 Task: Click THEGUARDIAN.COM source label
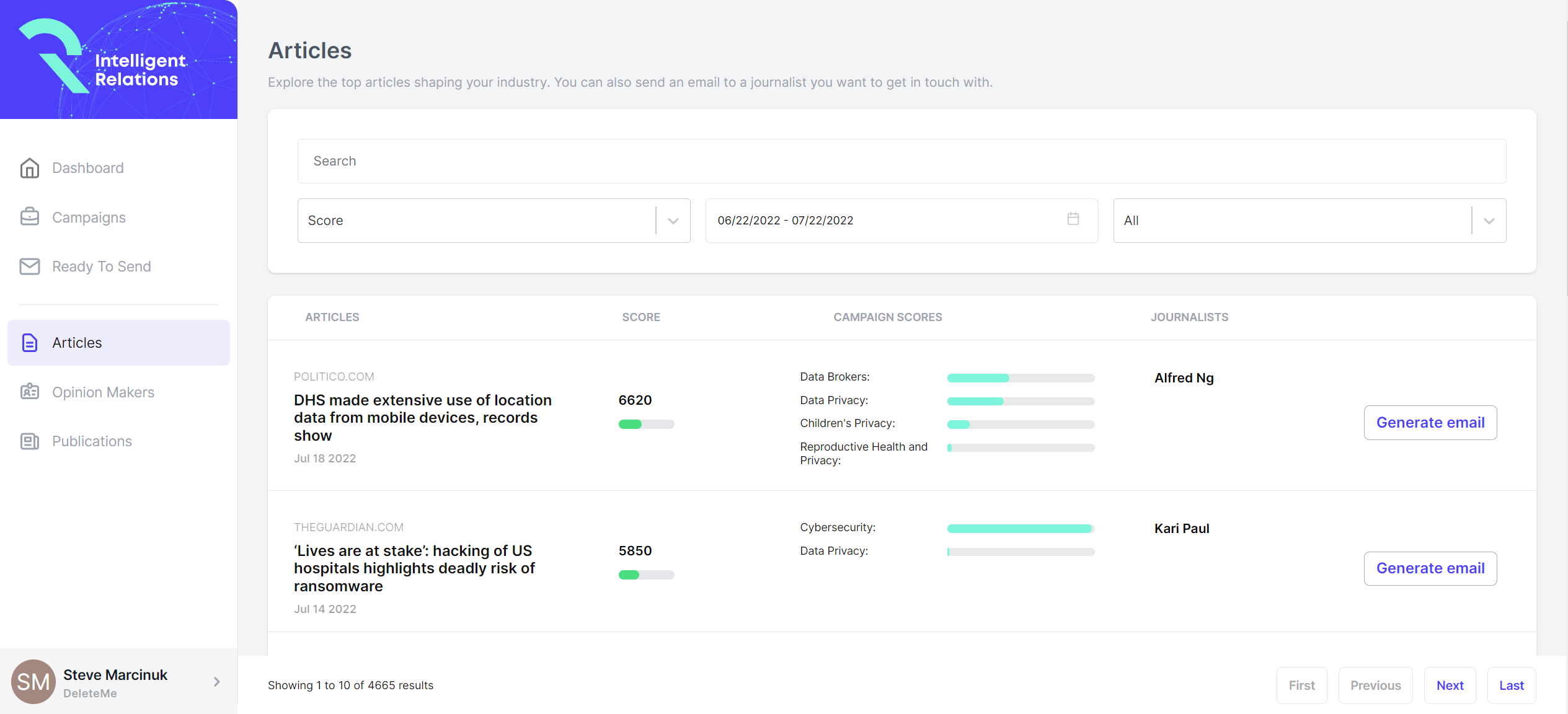click(x=348, y=527)
